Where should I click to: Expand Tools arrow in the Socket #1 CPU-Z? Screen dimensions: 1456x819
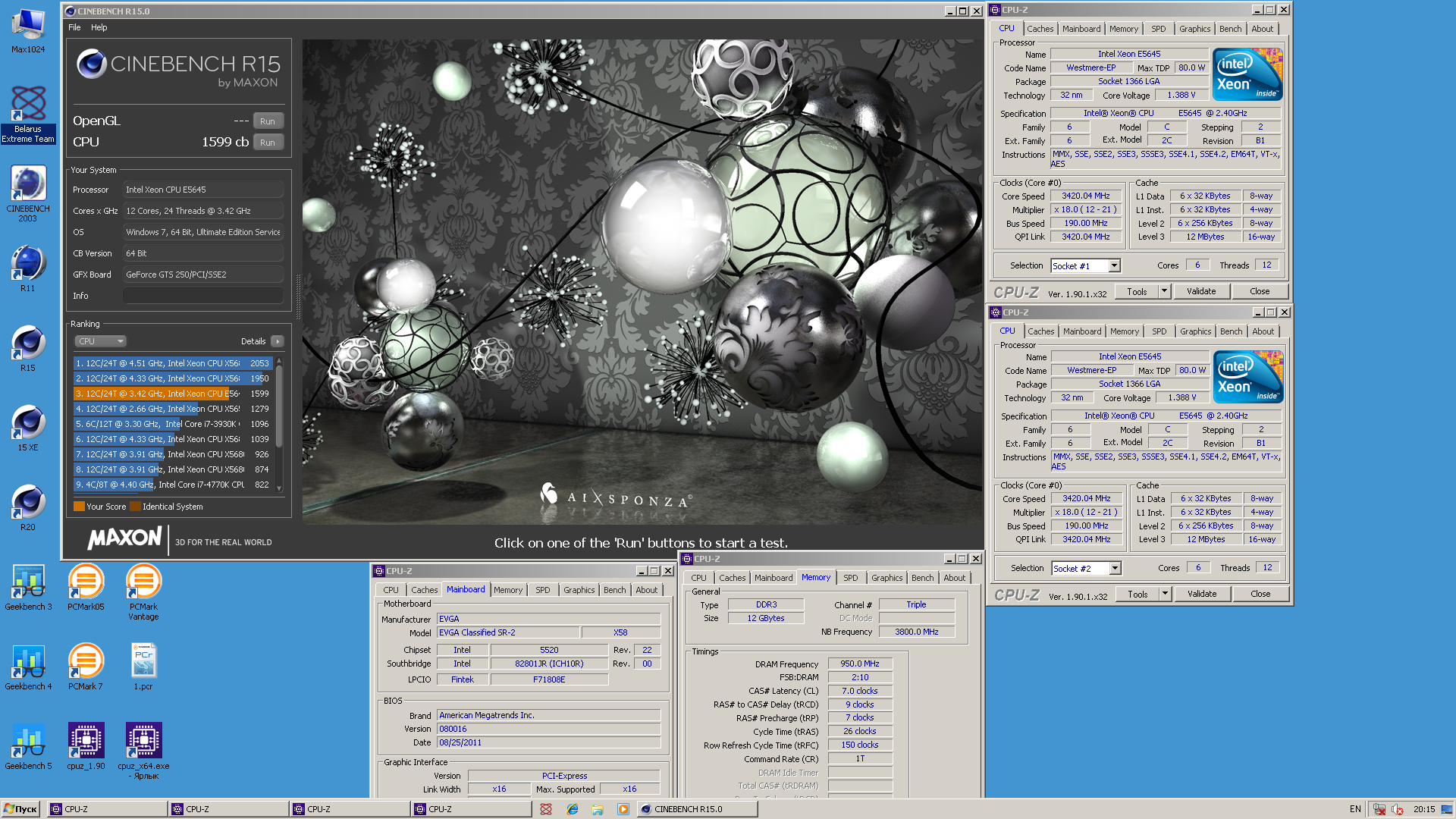click(1164, 291)
